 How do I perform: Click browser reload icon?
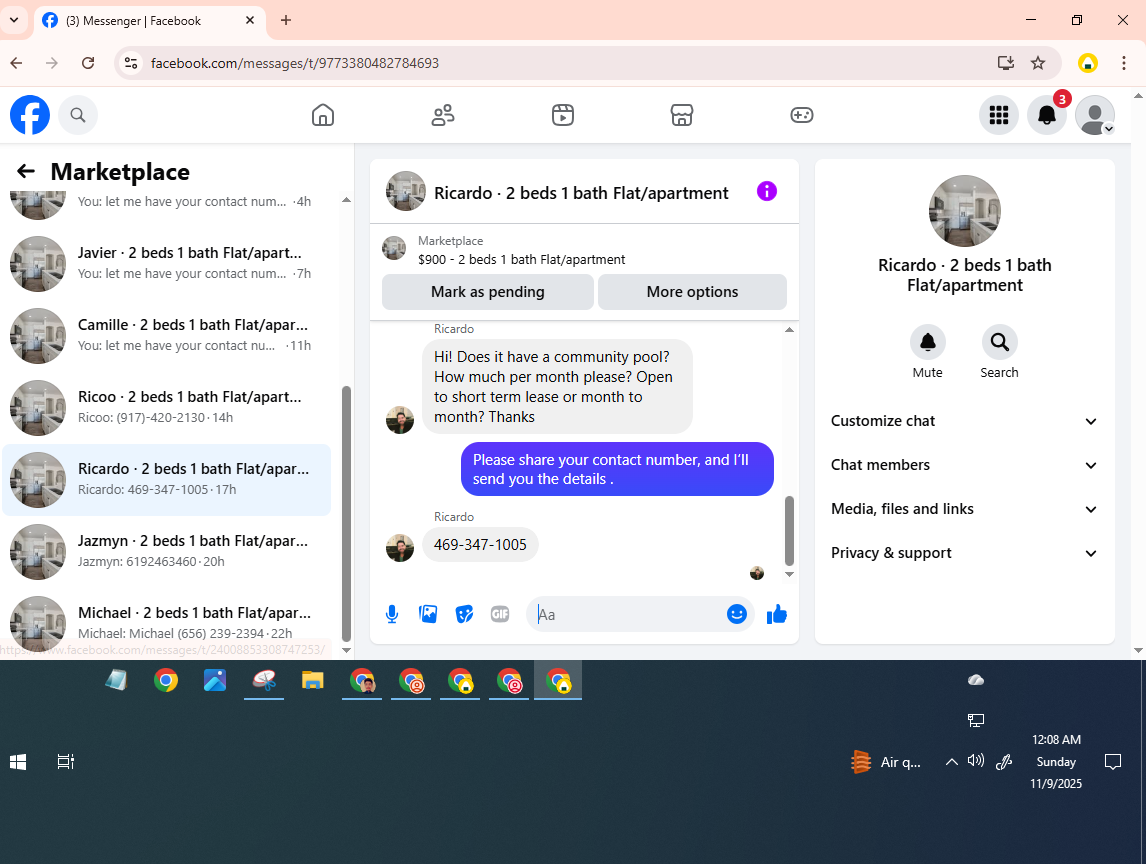click(88, 63)
